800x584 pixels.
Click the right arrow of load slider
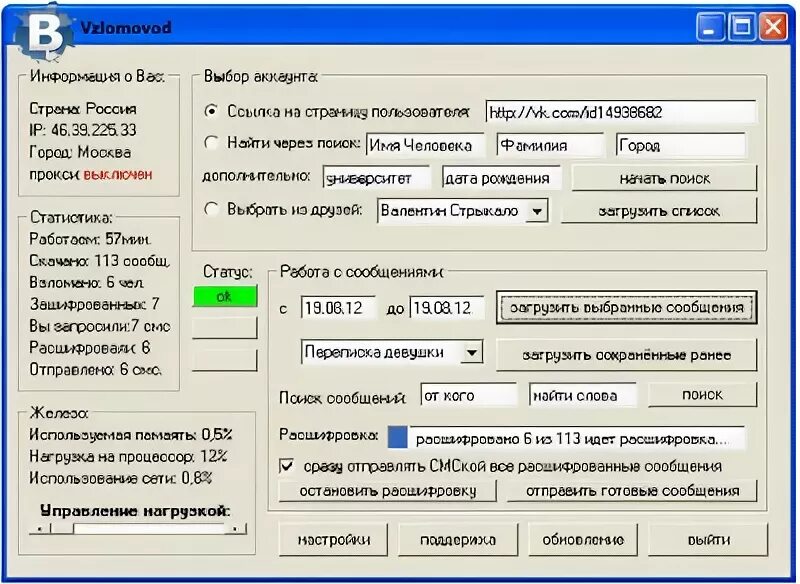coord(235,528)
